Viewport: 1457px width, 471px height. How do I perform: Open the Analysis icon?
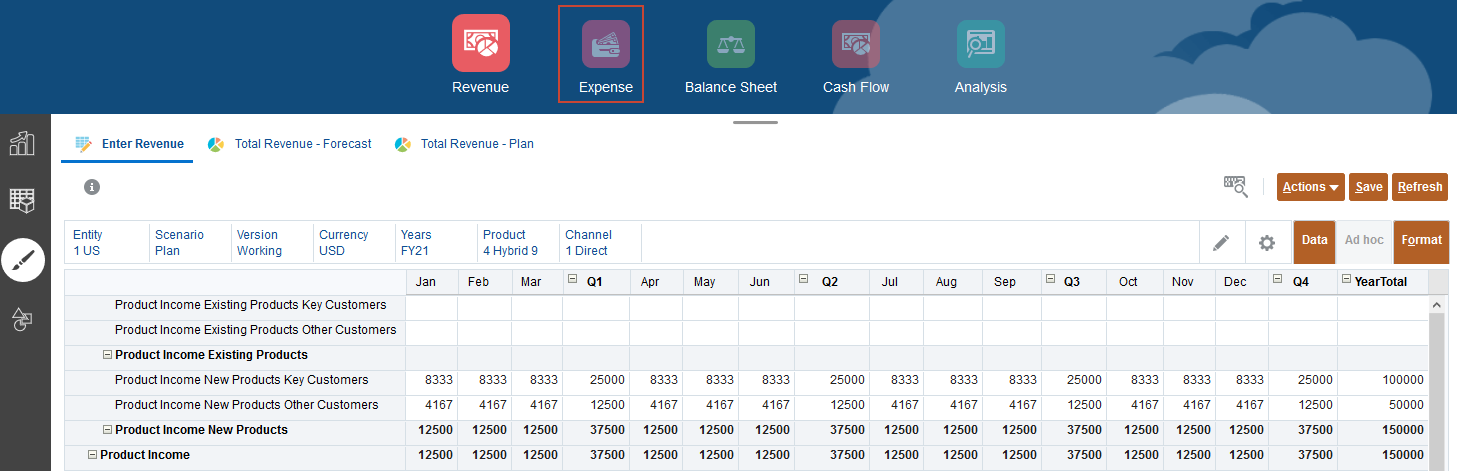click(980, 44)
